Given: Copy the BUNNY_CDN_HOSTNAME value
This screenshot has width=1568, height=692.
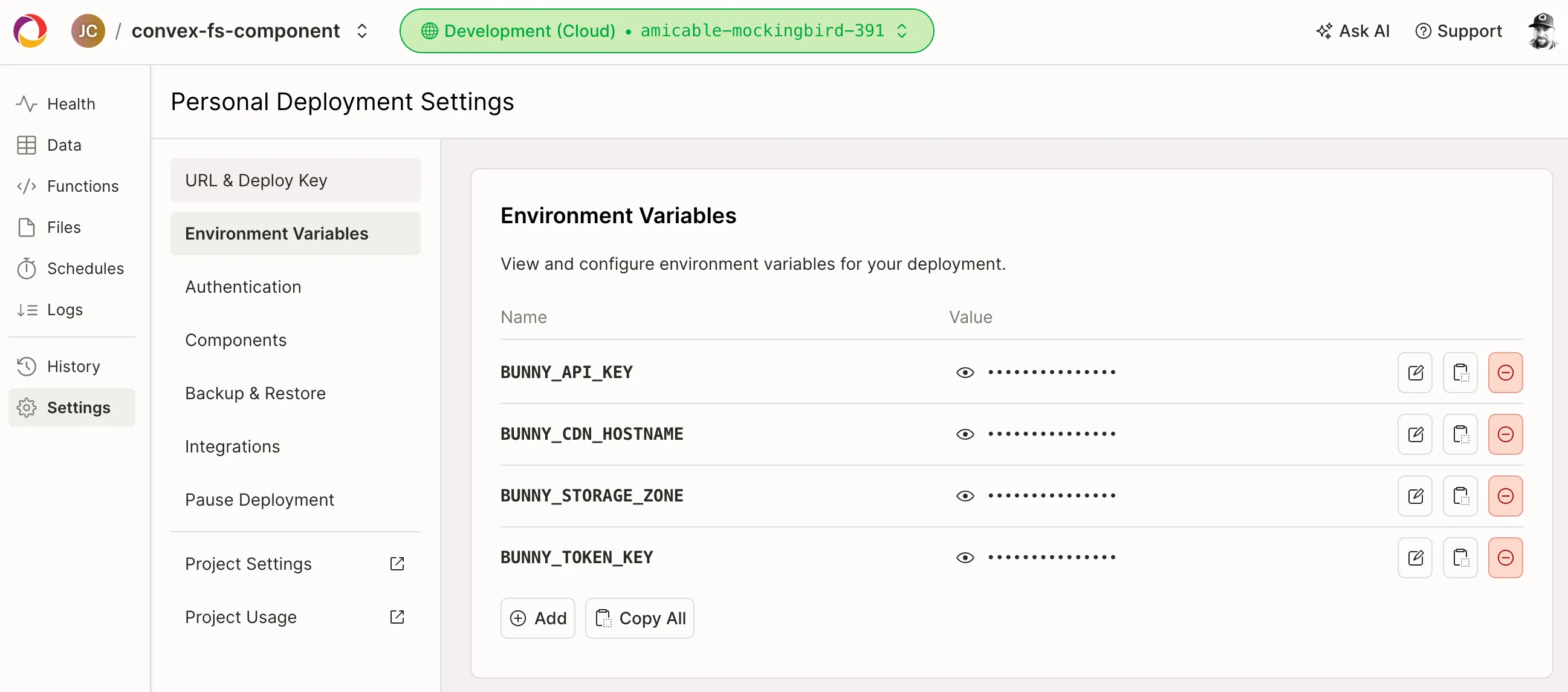Looking at the screenshot, I should [1460, 434].
